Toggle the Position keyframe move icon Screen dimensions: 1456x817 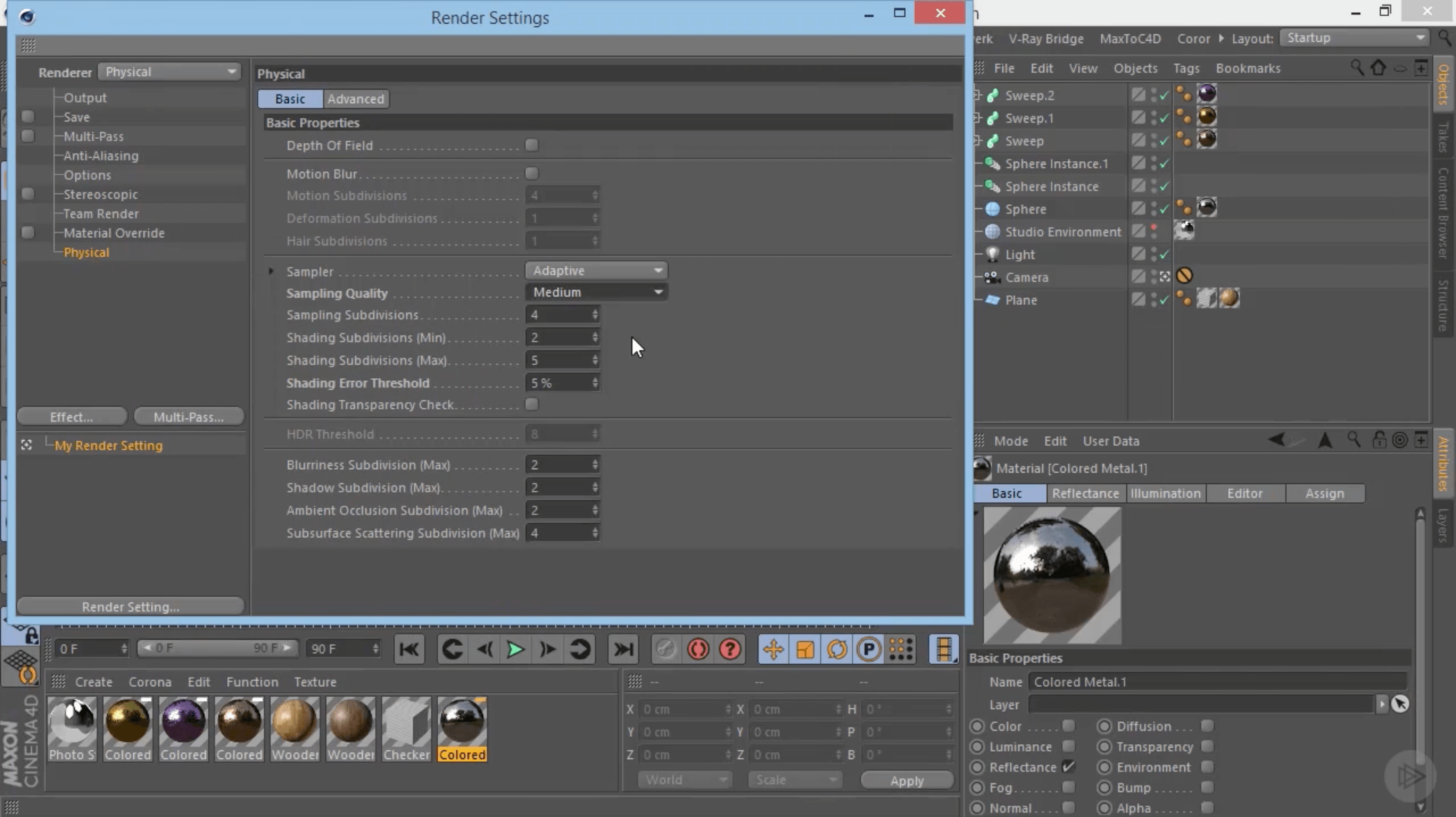pyautogui.click(x=772, y=649)
